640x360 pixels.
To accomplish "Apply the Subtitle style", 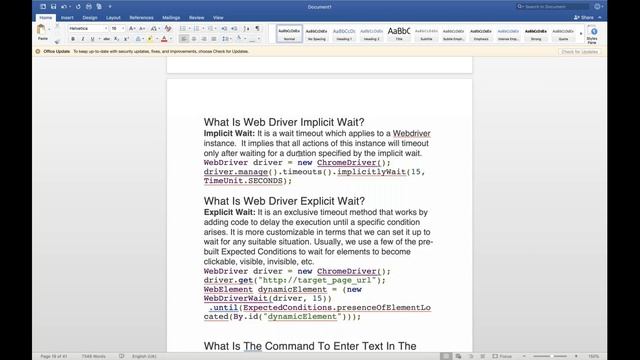I will pyautogui.click(x=426, y=33).
